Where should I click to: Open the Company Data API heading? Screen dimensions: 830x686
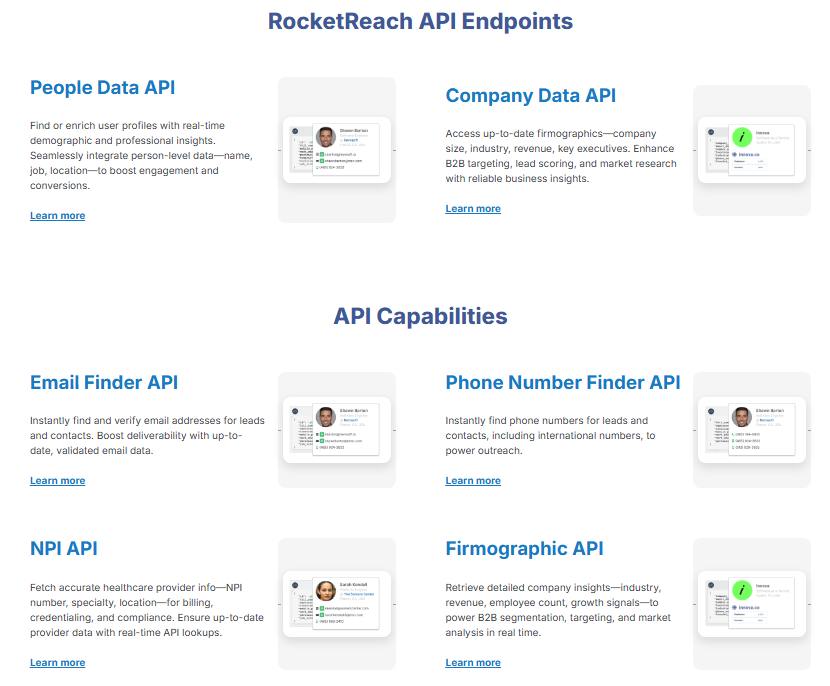tap(530, 95)
